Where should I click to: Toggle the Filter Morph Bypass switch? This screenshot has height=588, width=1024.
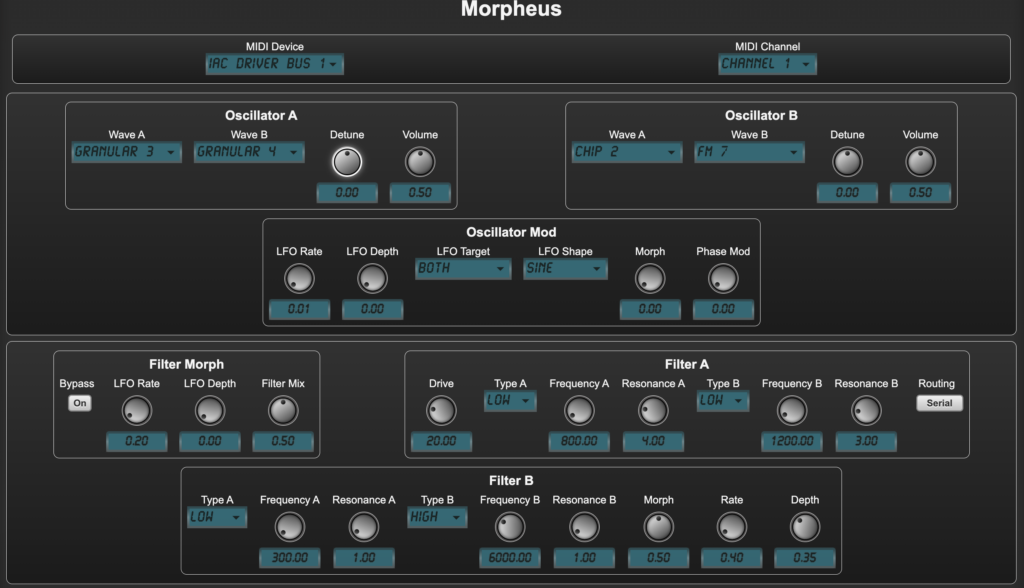pos(79,402)
